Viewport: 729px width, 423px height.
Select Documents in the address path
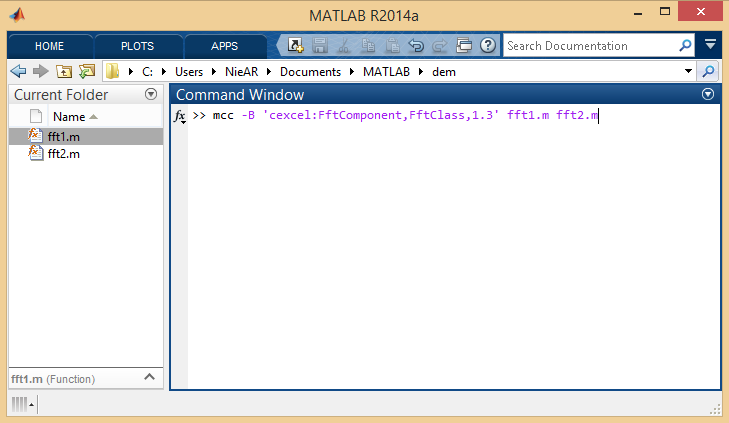(310, 72)
